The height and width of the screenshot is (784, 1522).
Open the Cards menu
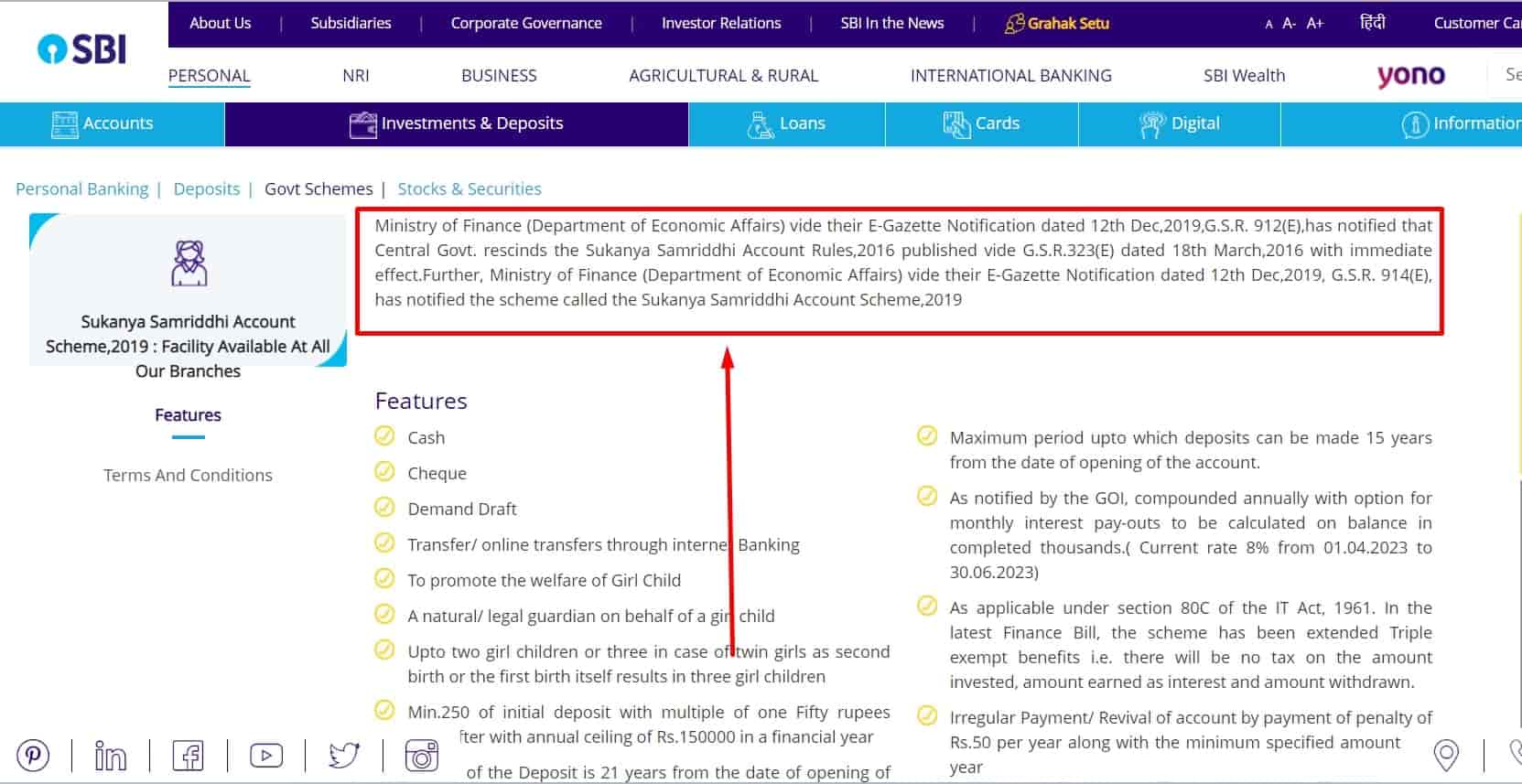coord(982,124)
